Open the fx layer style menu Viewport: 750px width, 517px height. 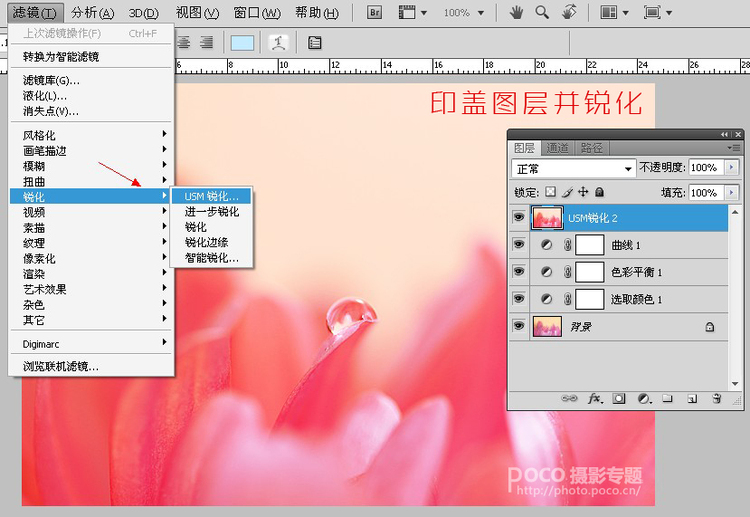(x=595, y=398)
